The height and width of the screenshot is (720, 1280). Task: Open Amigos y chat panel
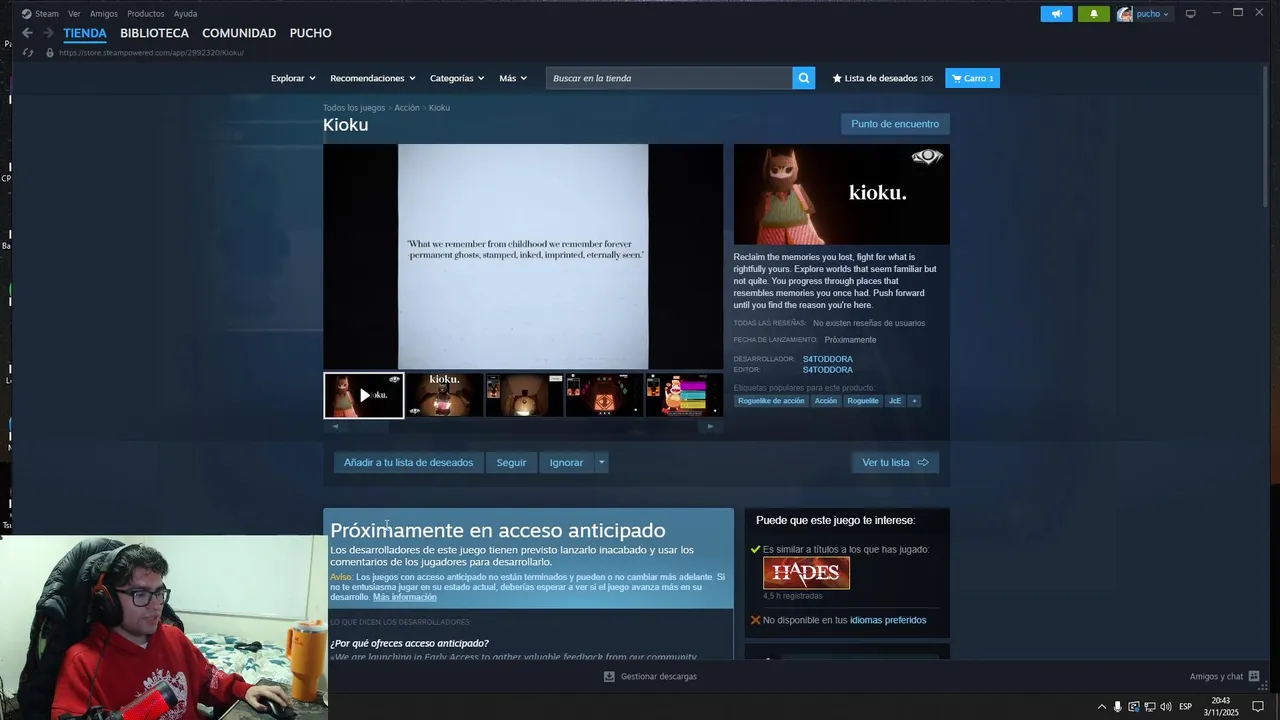[1224, 677]
